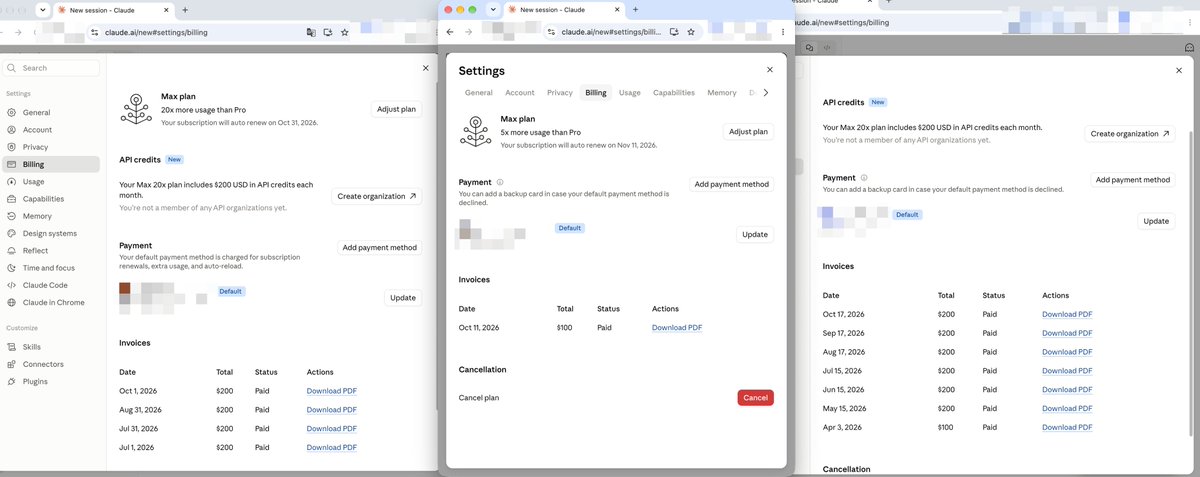Download PDF for Oct 17, 2026 invoice

(x=1067, y=314)
